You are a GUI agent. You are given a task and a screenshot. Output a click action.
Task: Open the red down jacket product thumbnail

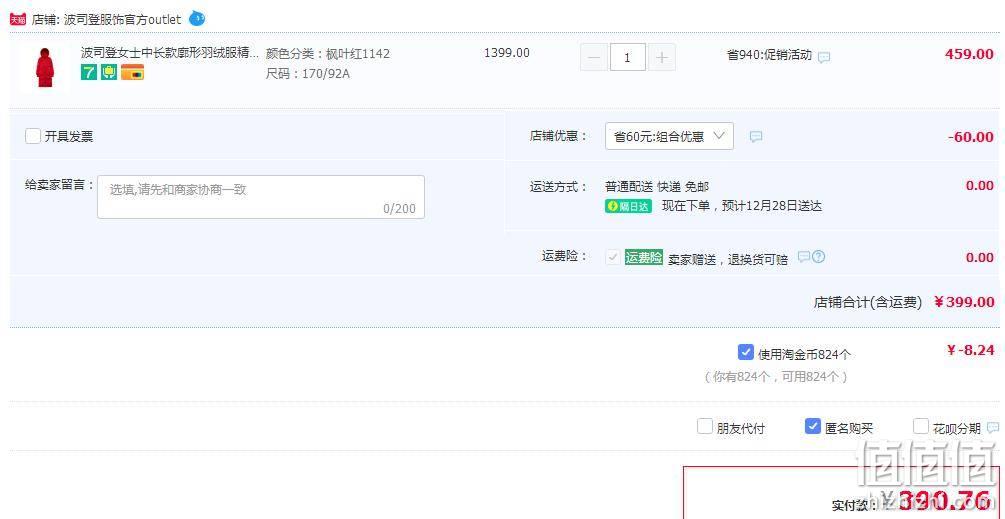point(45,67)
